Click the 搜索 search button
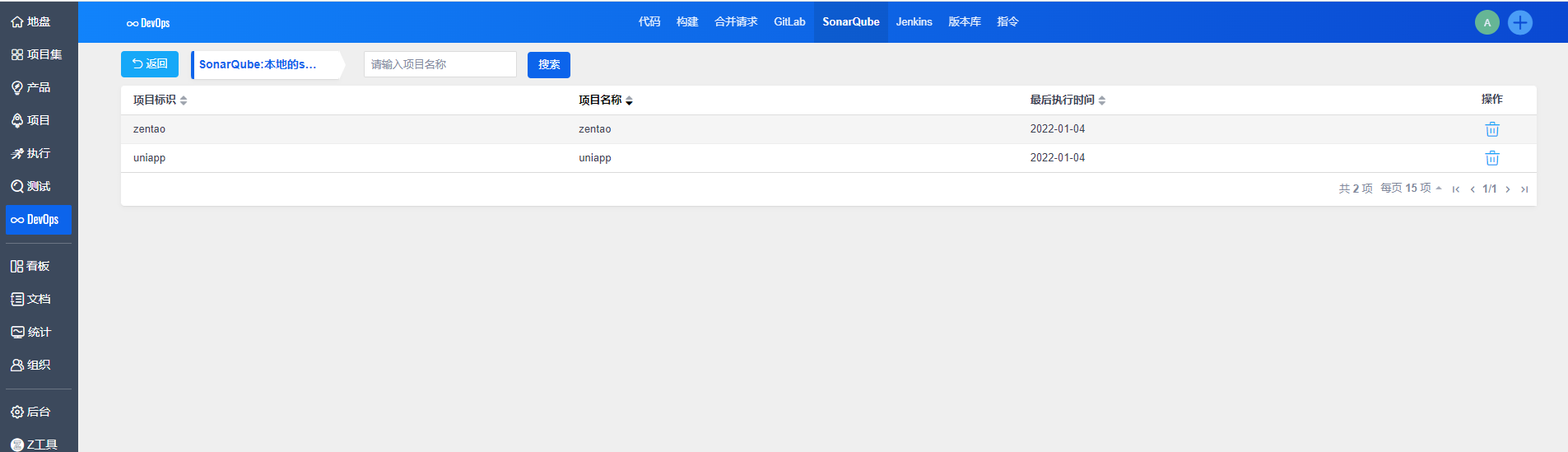 (549, 64)
